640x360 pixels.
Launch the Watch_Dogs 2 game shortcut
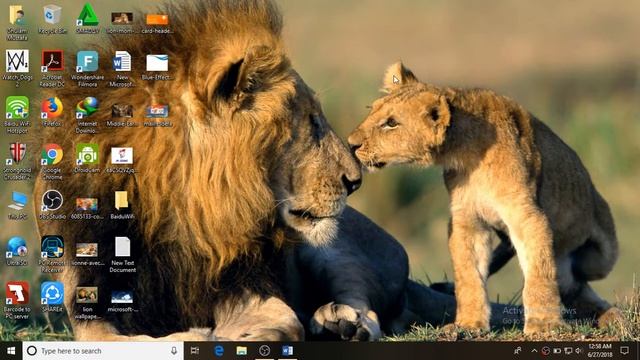click(x=17, y=69)
